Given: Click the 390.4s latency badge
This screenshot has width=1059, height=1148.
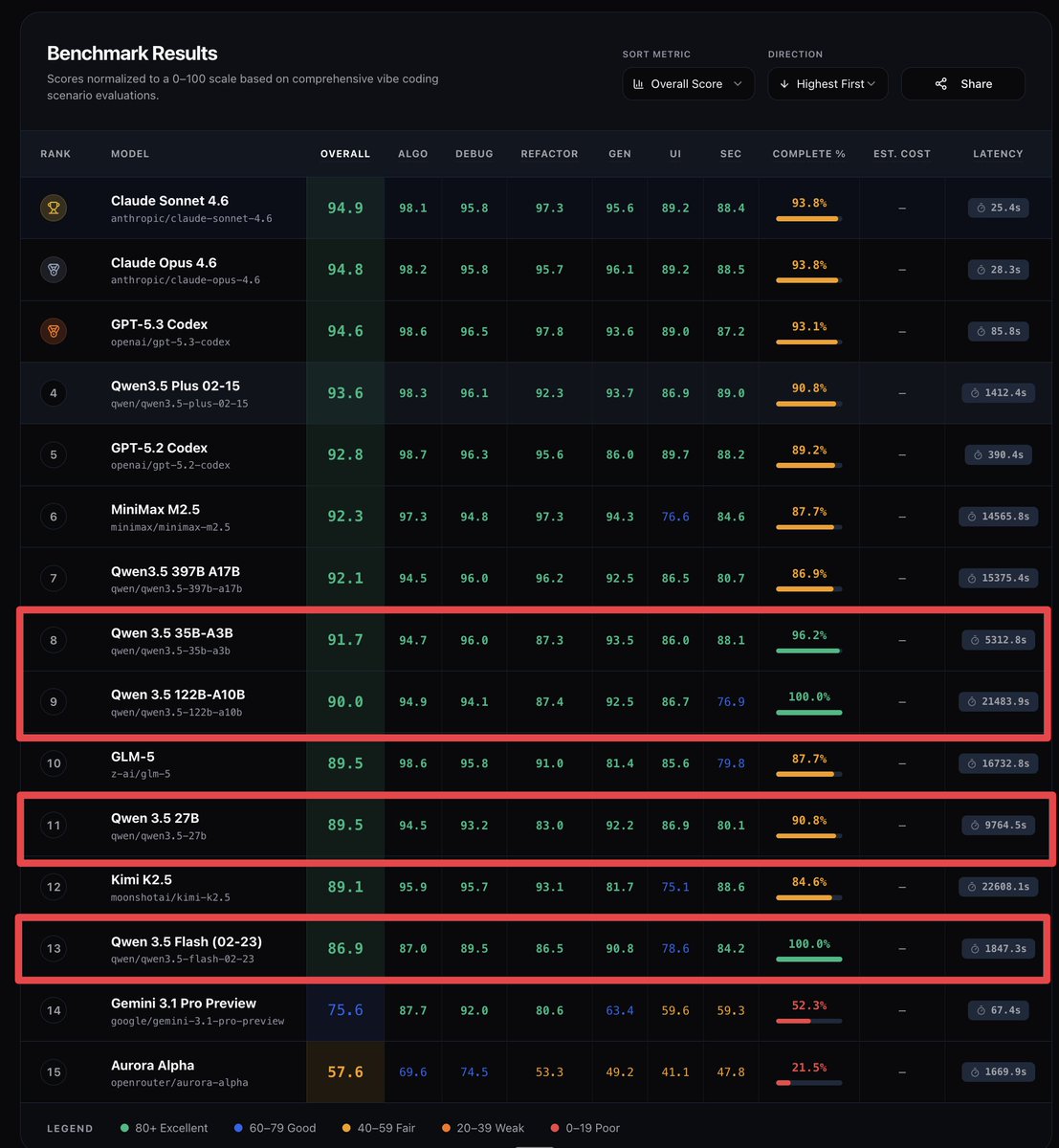Looking at the screenshot, I should pyautogui.click(x=998, y=454).
